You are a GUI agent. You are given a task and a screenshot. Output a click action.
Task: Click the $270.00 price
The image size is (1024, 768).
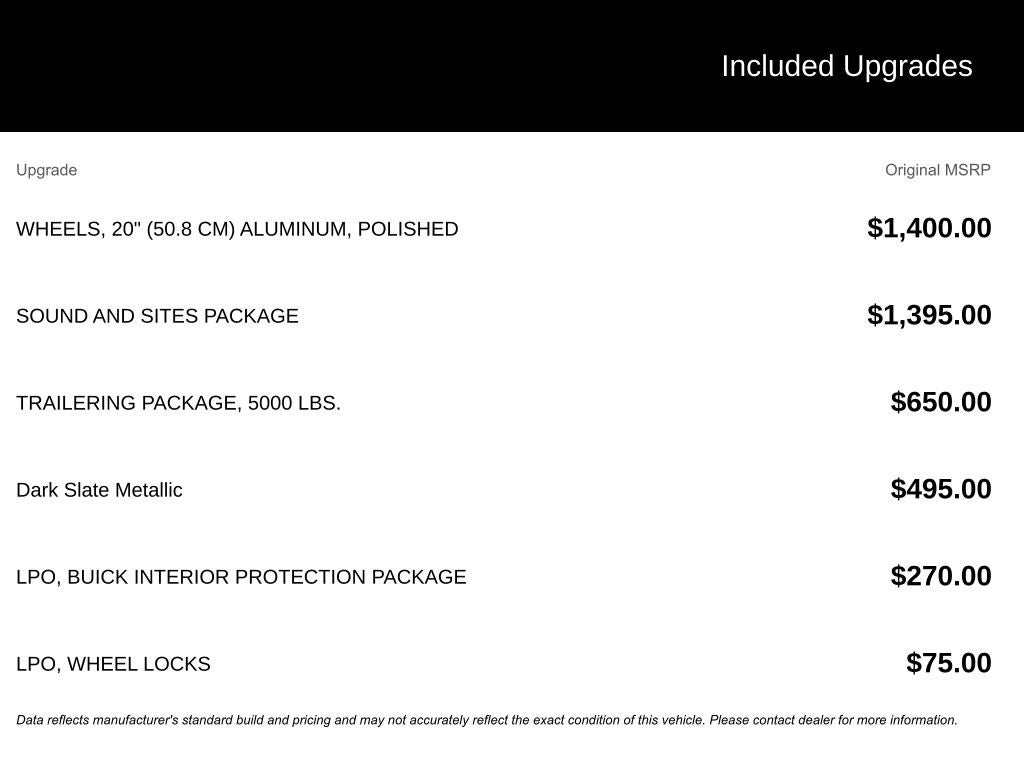(x=941, y=576)
